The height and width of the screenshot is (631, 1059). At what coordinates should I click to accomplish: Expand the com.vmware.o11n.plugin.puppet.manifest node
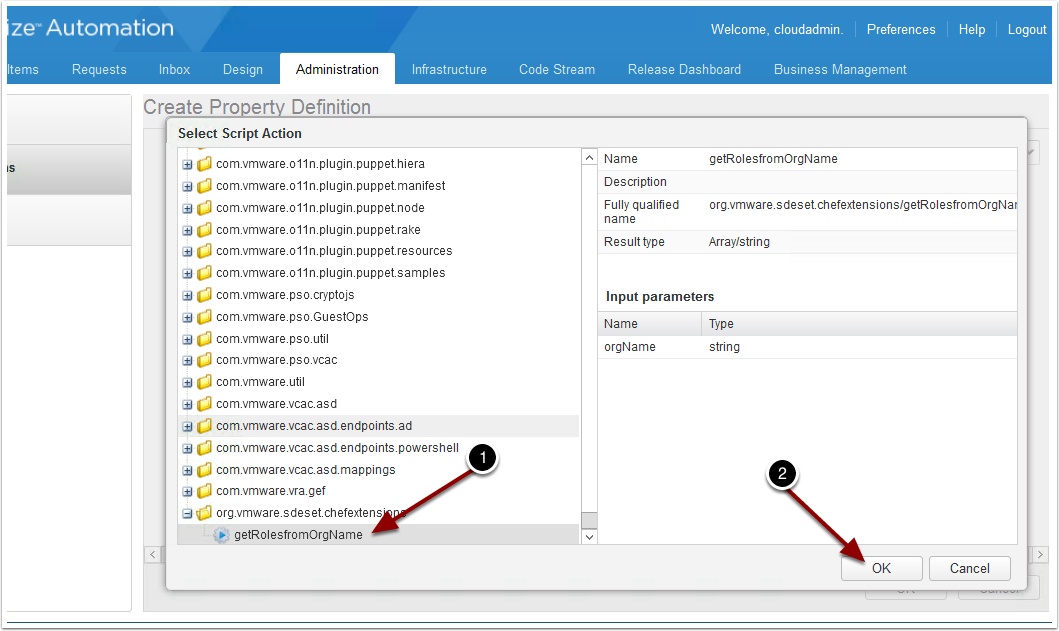point(187,186)
